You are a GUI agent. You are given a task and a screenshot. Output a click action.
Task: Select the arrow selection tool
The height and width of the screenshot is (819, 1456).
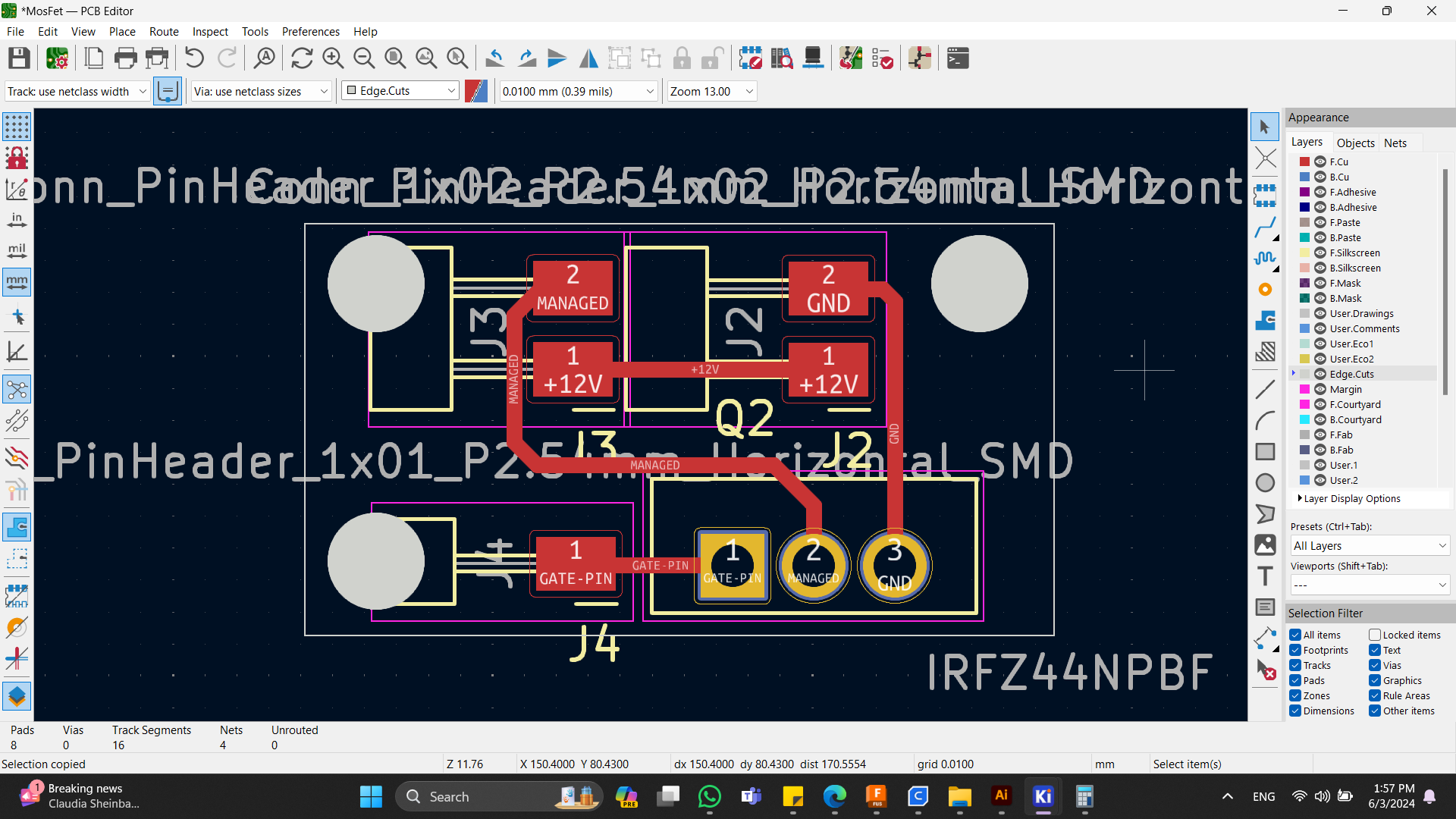[x=1265, y=127]
